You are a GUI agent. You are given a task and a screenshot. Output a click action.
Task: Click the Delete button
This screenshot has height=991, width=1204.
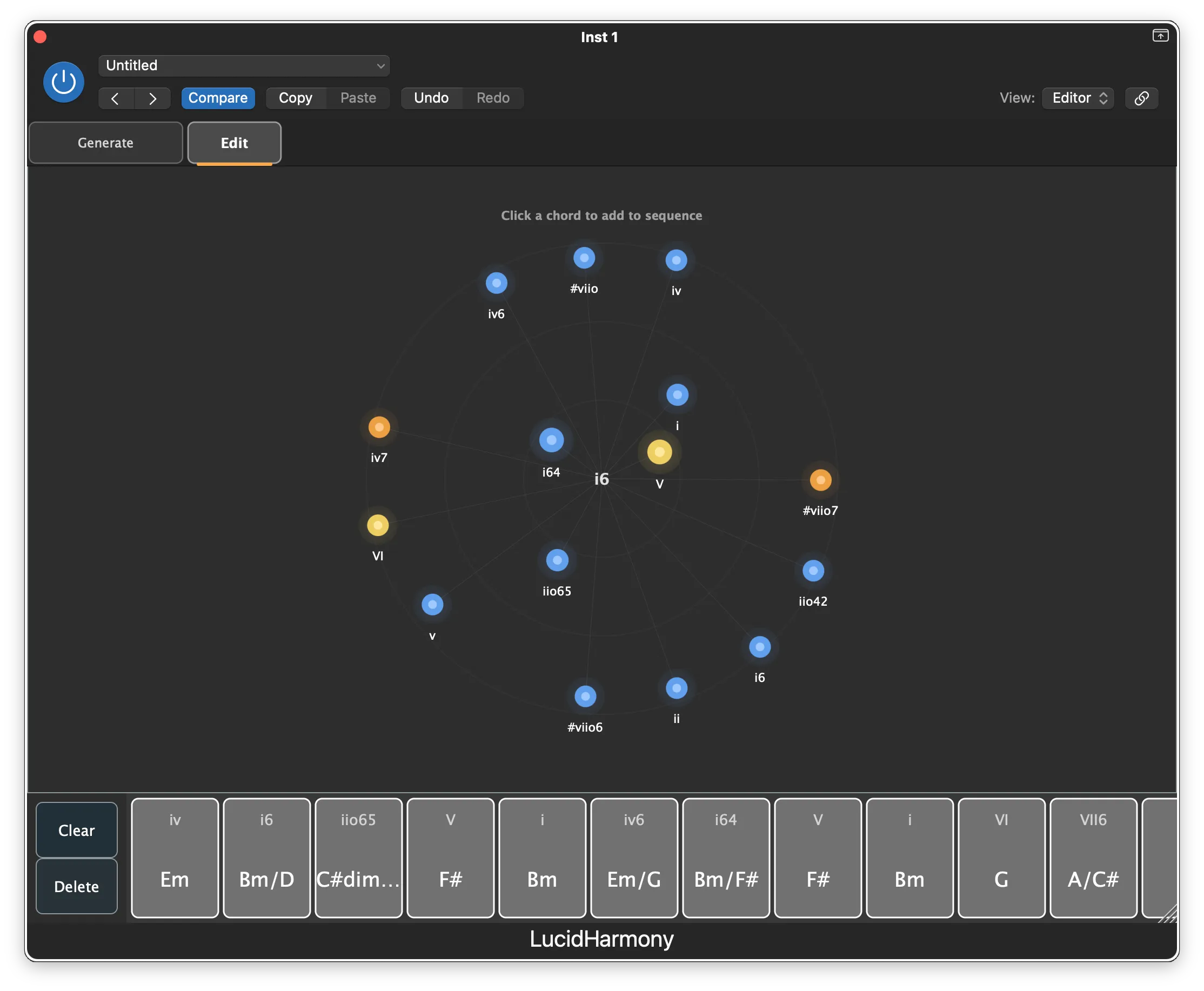pos(77,887)
